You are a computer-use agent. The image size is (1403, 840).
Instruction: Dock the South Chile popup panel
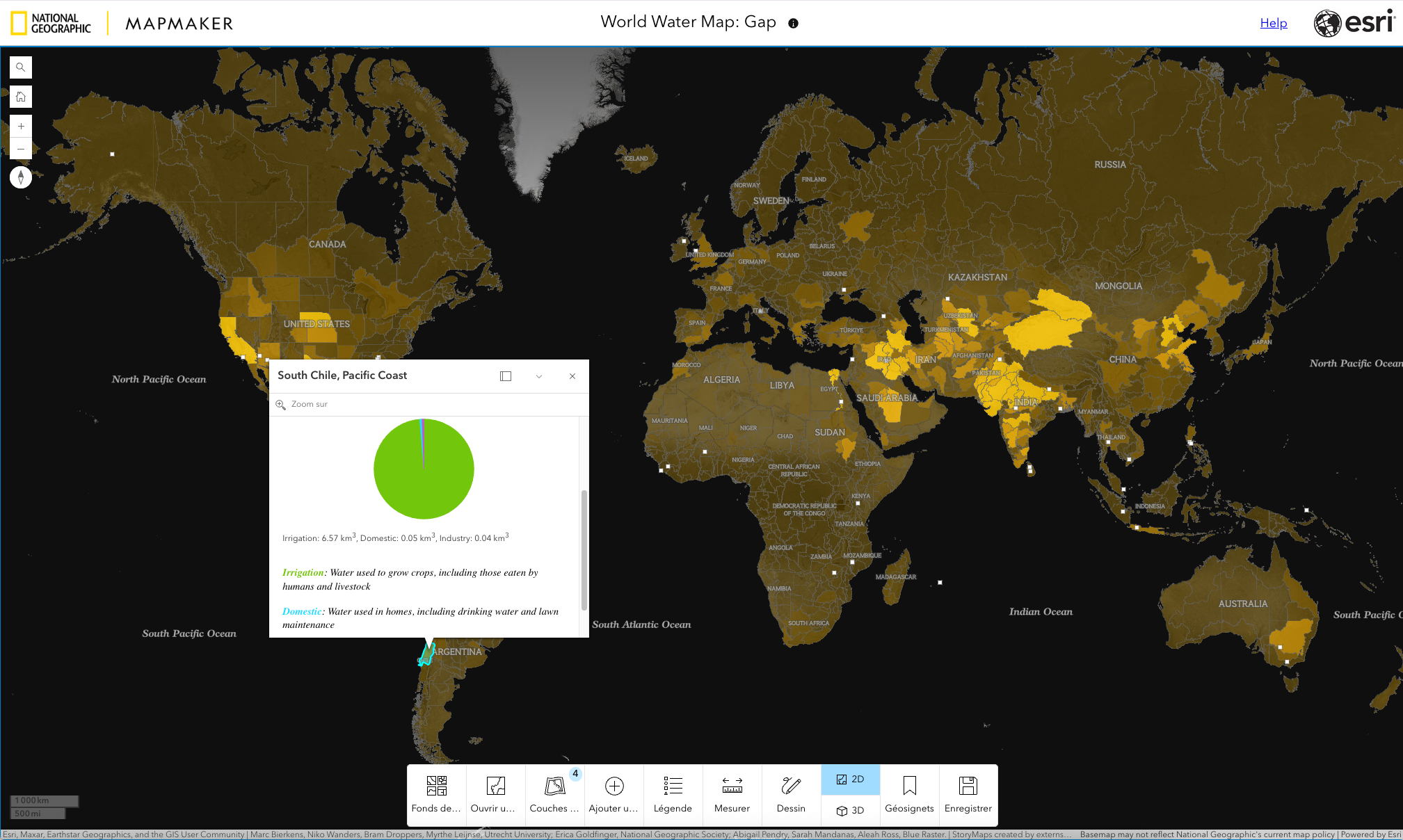tap(506, 376)
